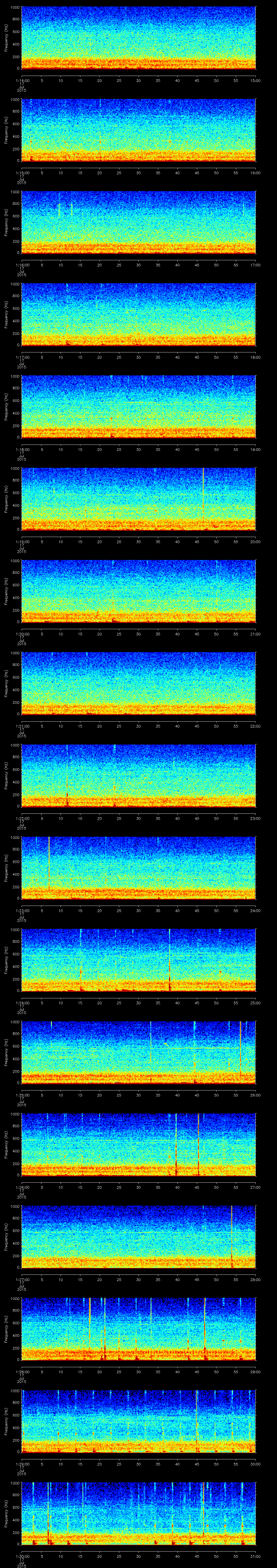Click the bright vertical burst in the 1:23:00 panel

(49, 864)
